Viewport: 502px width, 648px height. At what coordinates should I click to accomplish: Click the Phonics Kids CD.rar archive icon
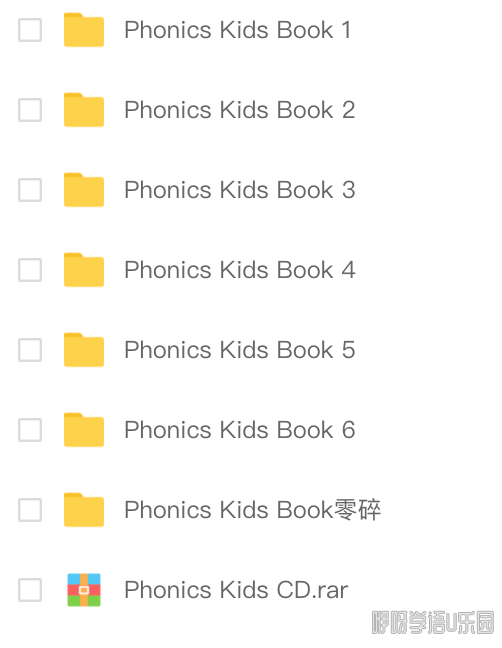coord(84,590)
